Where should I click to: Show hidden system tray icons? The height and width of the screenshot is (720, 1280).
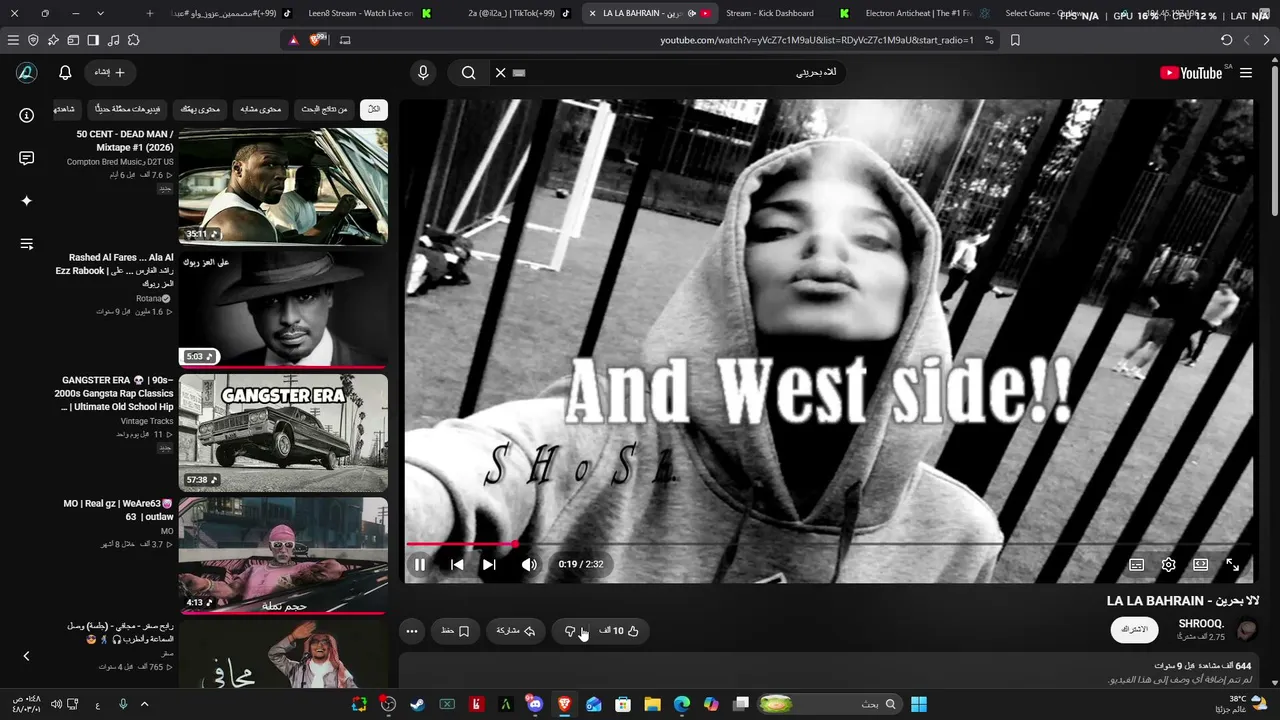144,704
